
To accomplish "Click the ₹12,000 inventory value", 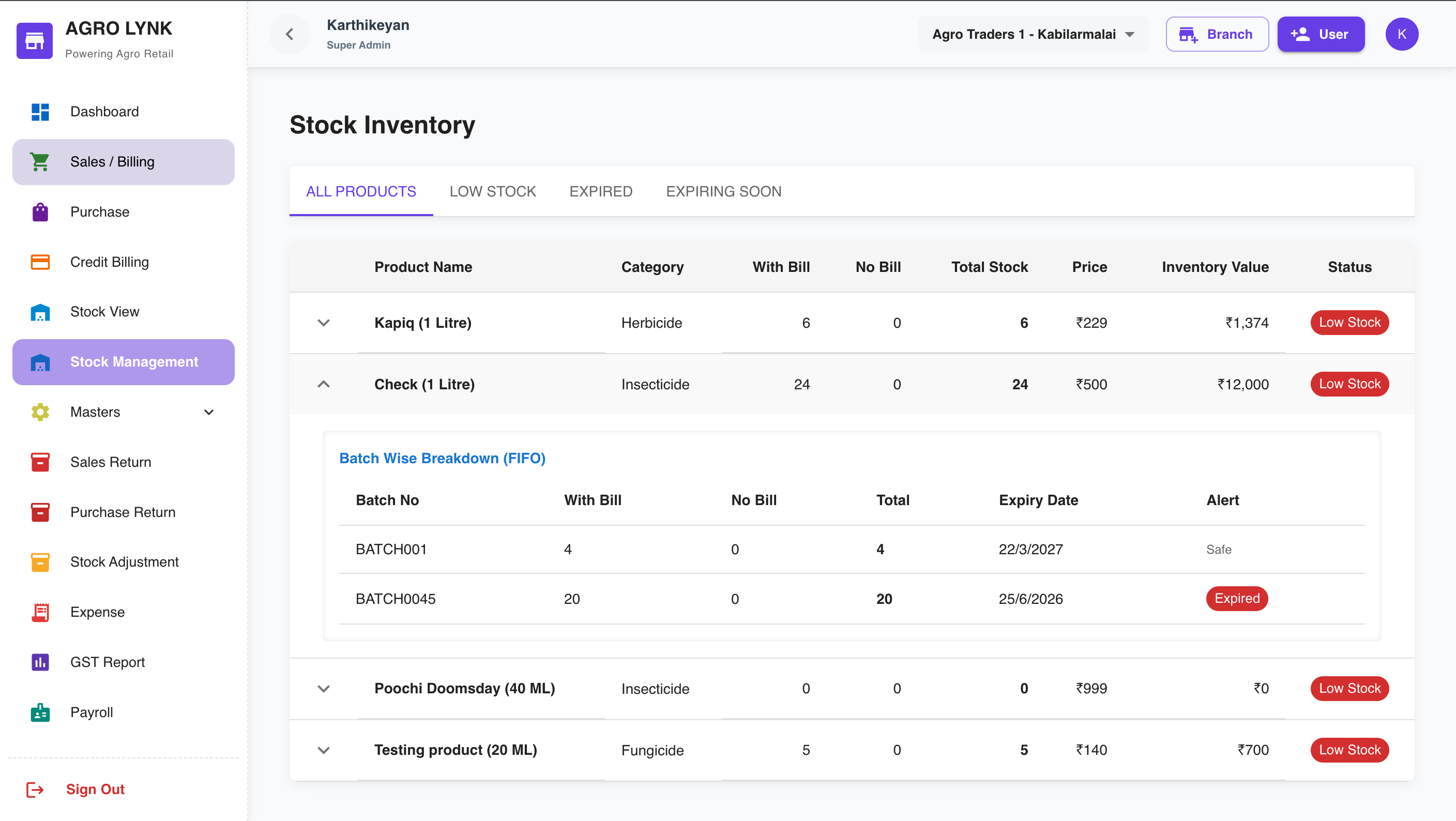I will coord(1242,385).
